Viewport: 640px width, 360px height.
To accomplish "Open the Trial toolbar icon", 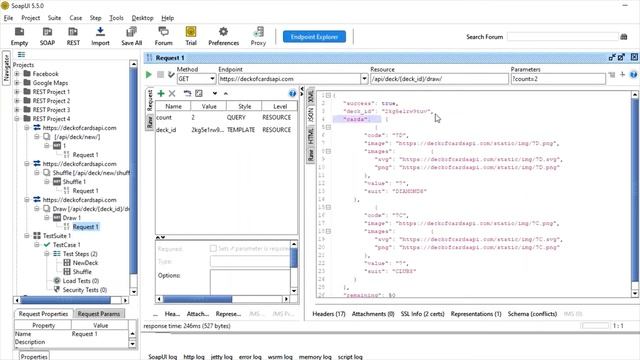I will (191, 36).
